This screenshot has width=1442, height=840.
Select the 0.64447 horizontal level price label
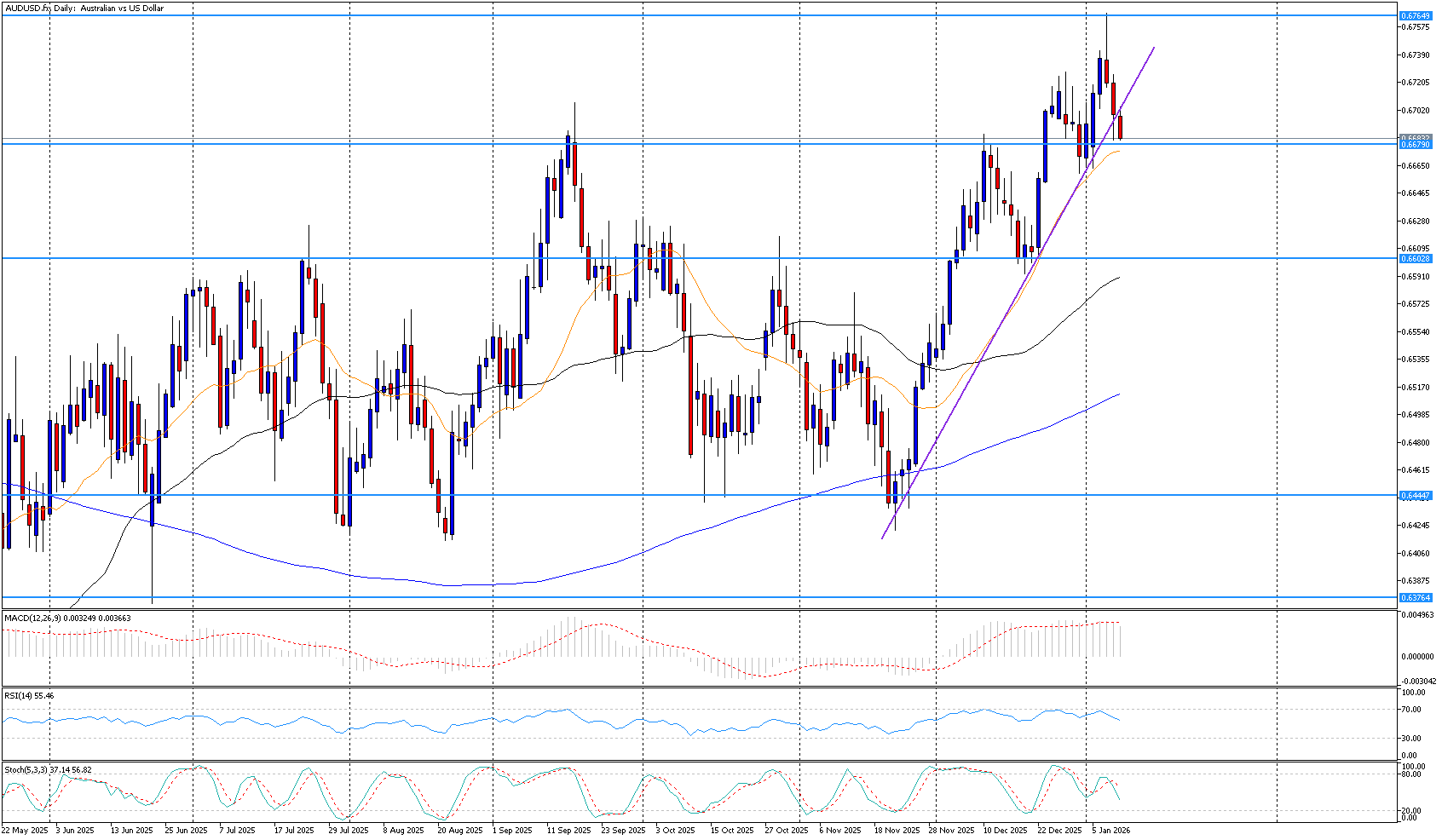[x=1416, y=495]
